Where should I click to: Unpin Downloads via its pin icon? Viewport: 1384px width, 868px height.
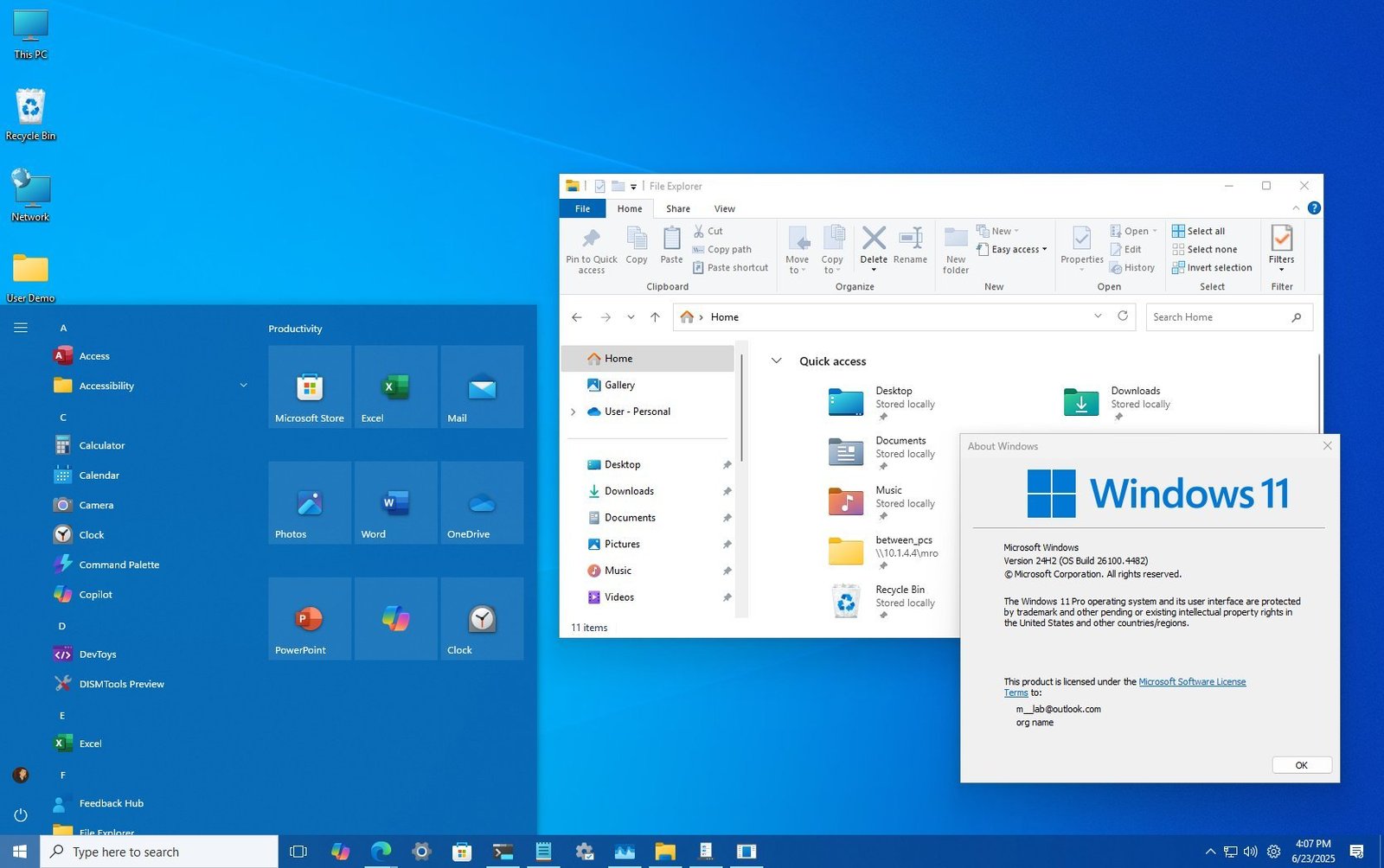(727, 491)
